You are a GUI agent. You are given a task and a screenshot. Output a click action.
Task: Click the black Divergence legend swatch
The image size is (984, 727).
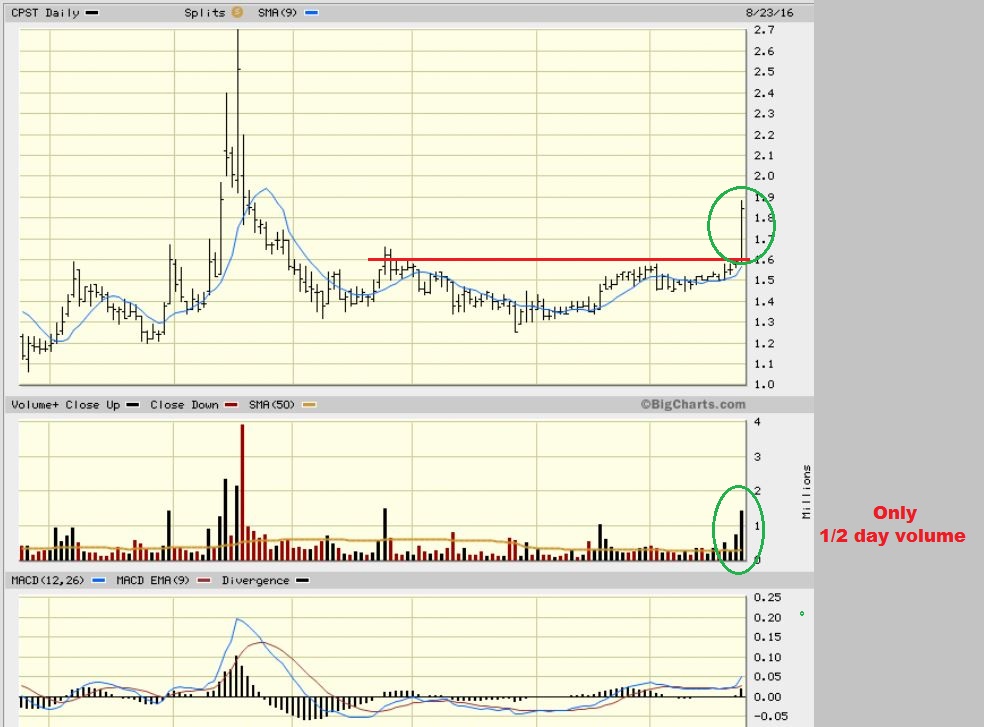click(x=302, y=580)
